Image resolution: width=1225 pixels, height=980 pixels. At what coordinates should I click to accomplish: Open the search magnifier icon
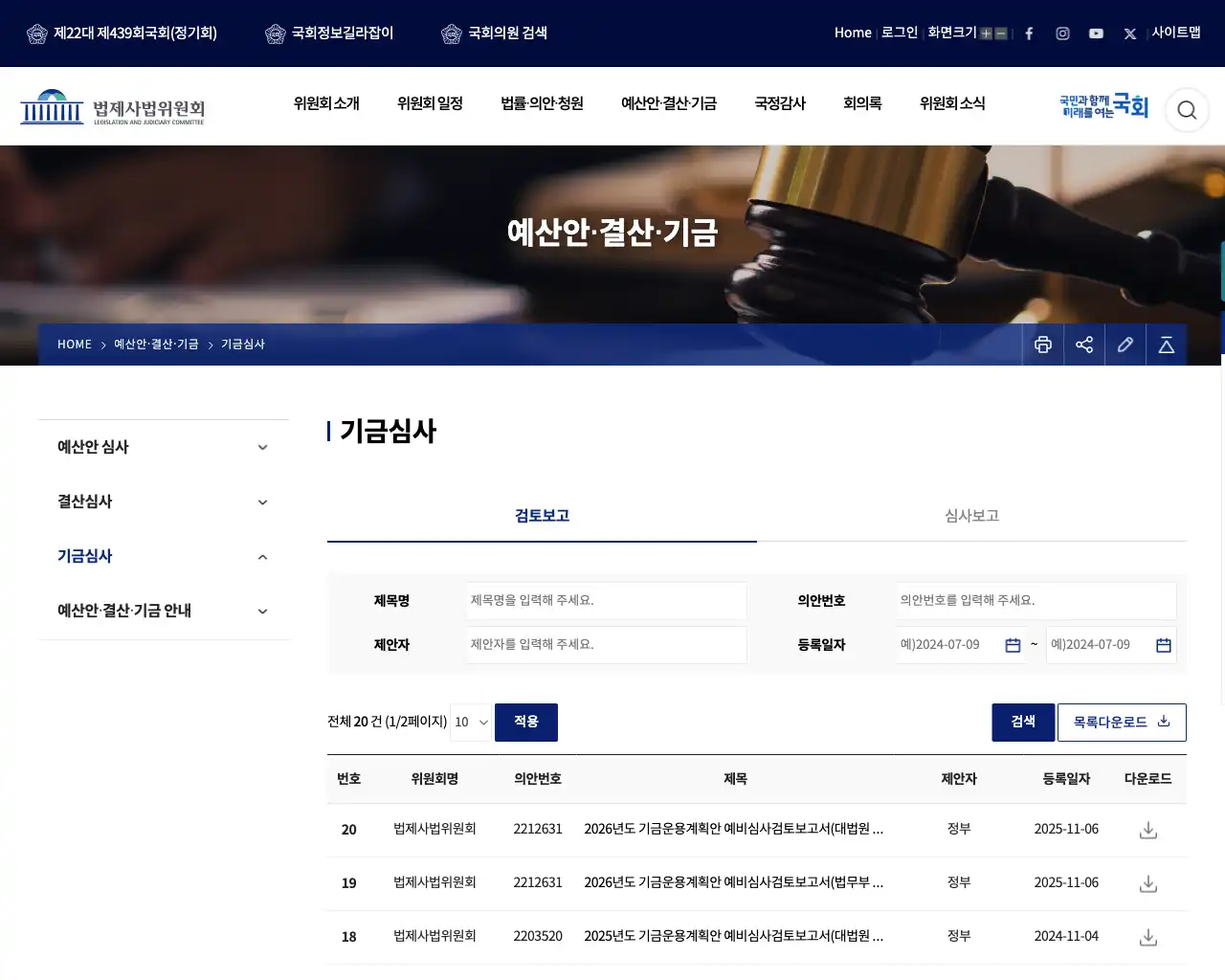pos(1187,110)
